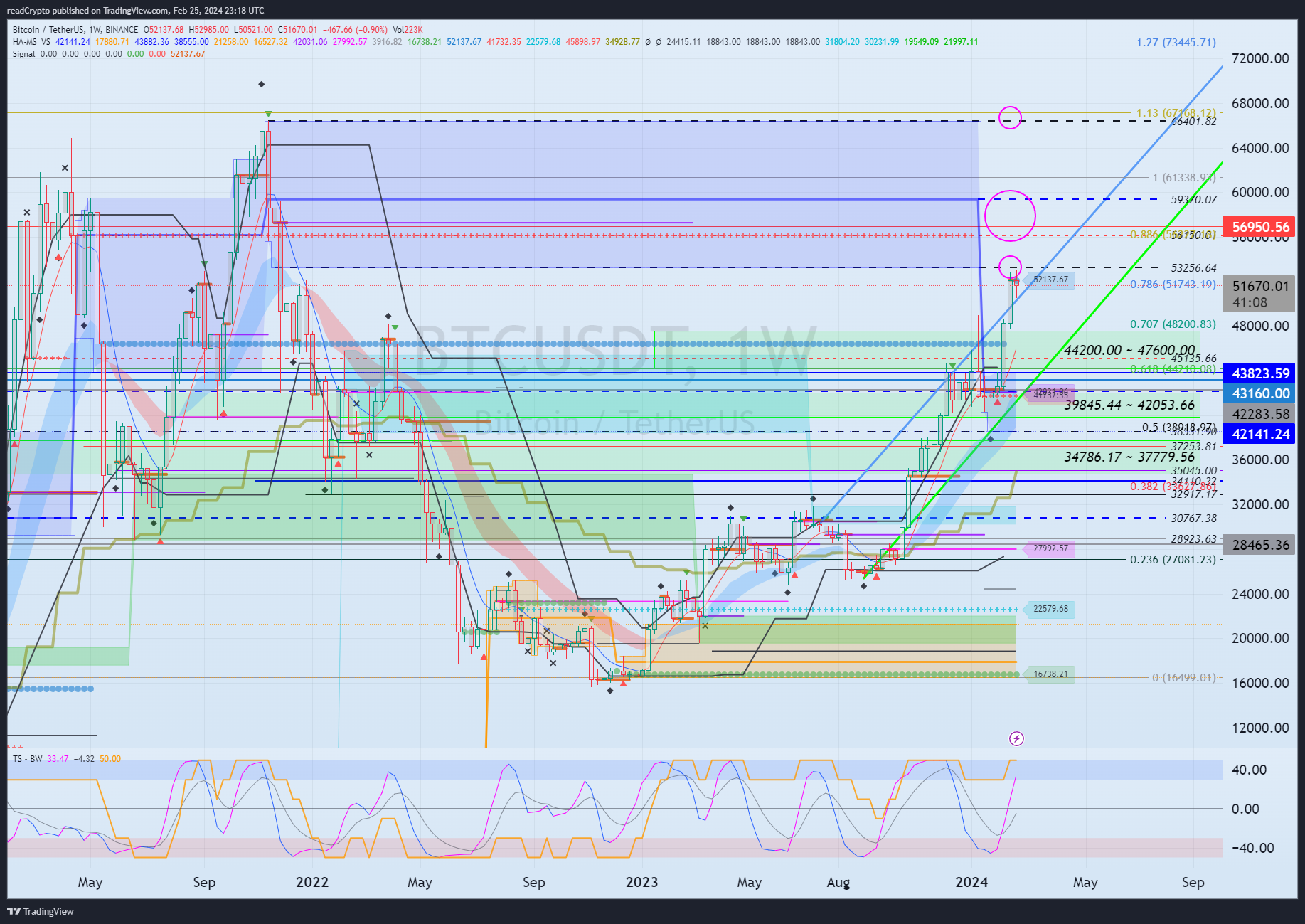Click the magenta 27992.57 line tag
1305x924 pixels.
1050,548
